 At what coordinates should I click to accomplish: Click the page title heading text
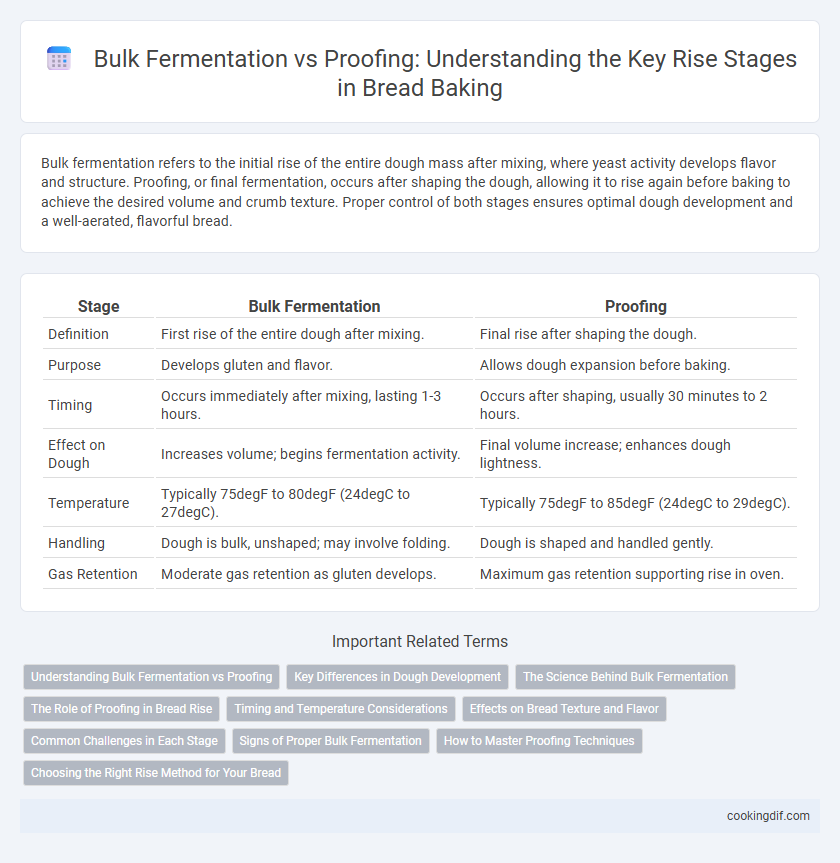pyautogui.click(x=445, y=73)
